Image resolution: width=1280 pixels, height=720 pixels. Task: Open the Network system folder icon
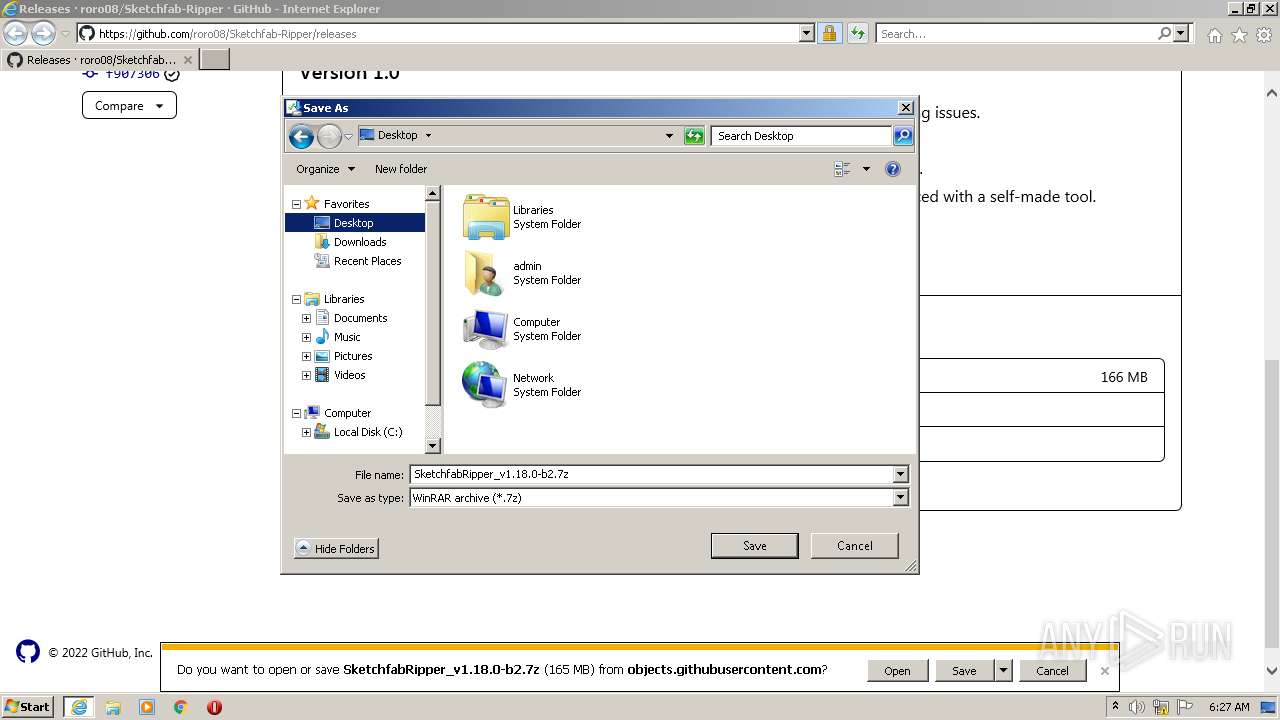point(486,385)
